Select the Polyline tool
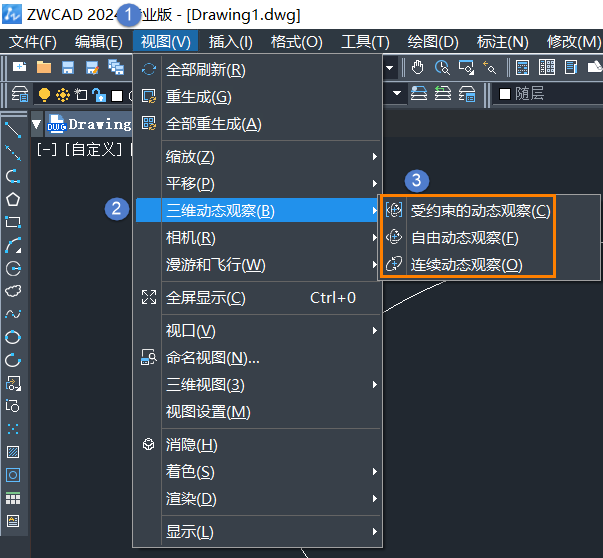603x558 pixels. (13, 176)
